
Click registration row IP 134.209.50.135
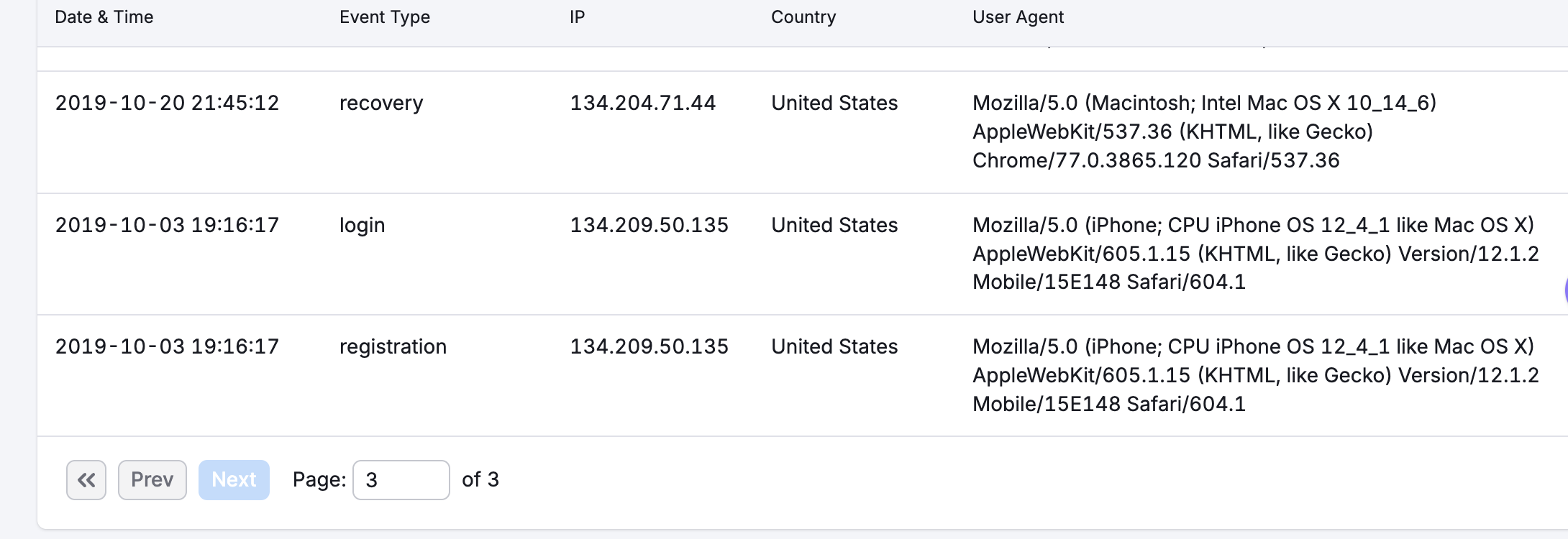pyautogui.click(x=649, y=346)
